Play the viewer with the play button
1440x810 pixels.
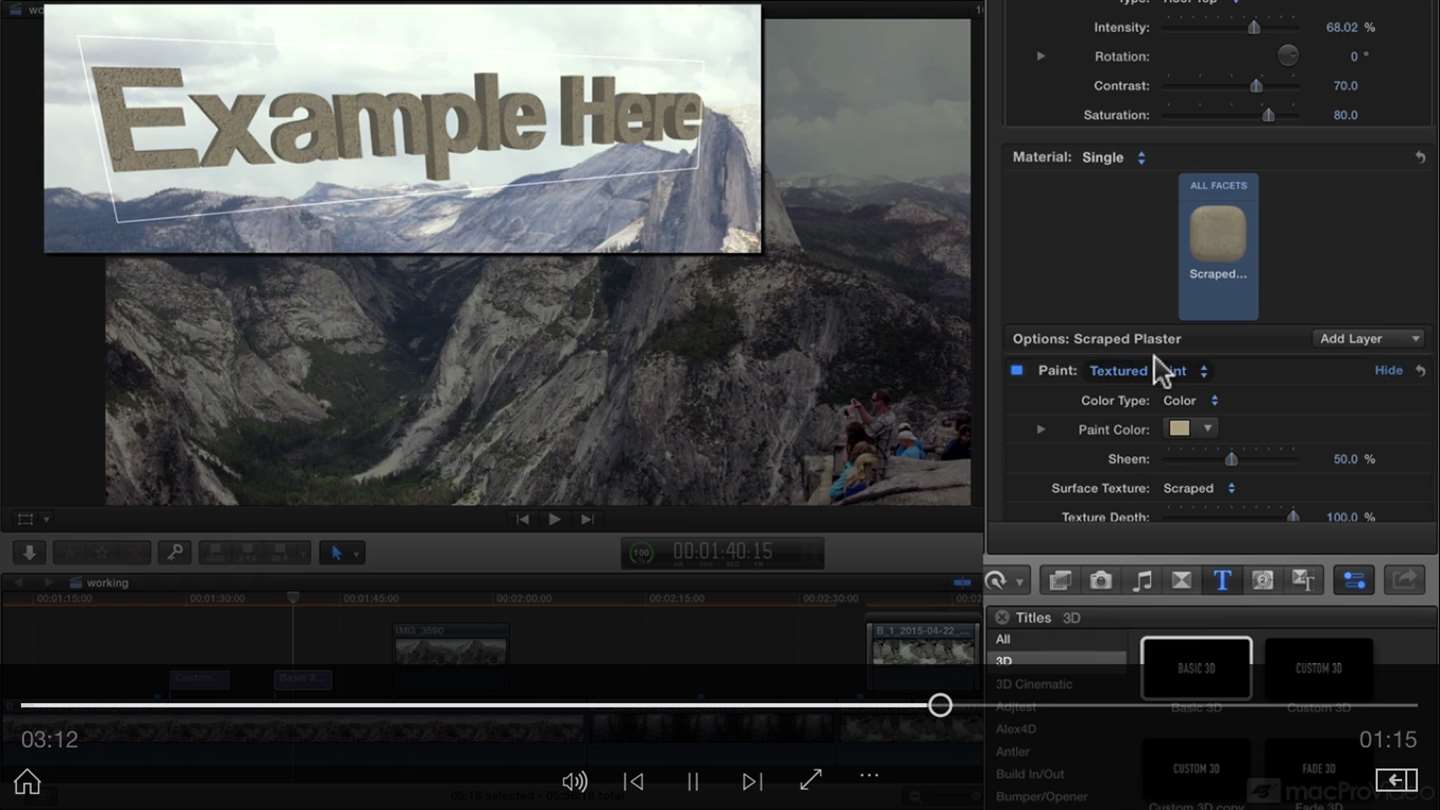pos(554,519)
